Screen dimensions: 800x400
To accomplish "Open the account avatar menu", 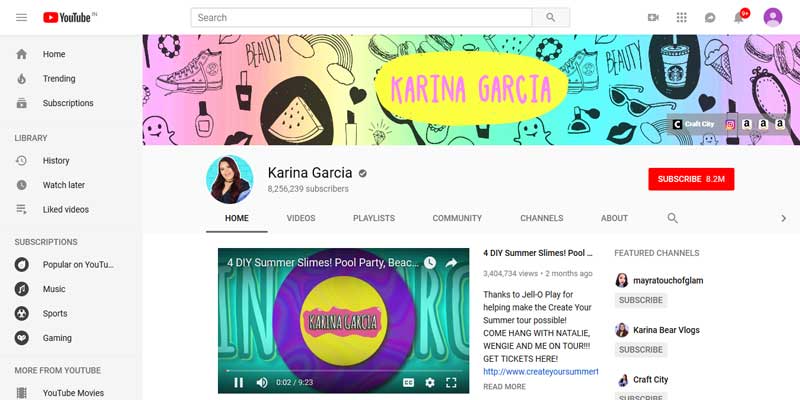I will [773, 17].
